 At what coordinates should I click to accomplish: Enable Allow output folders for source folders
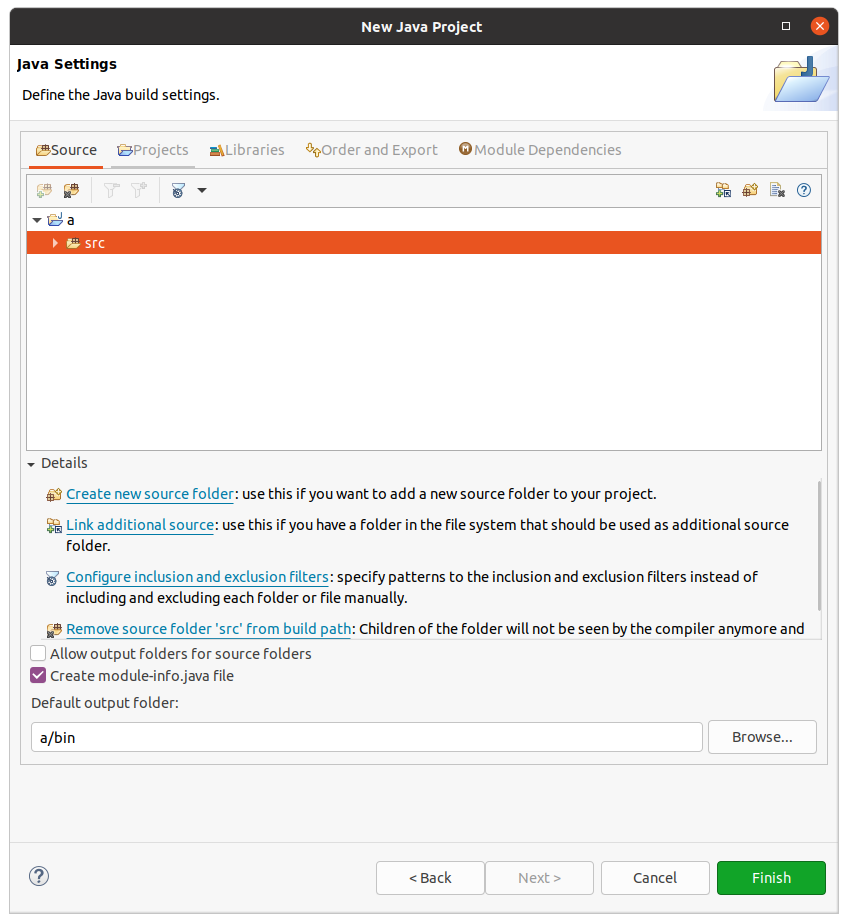tap(38, 653)
